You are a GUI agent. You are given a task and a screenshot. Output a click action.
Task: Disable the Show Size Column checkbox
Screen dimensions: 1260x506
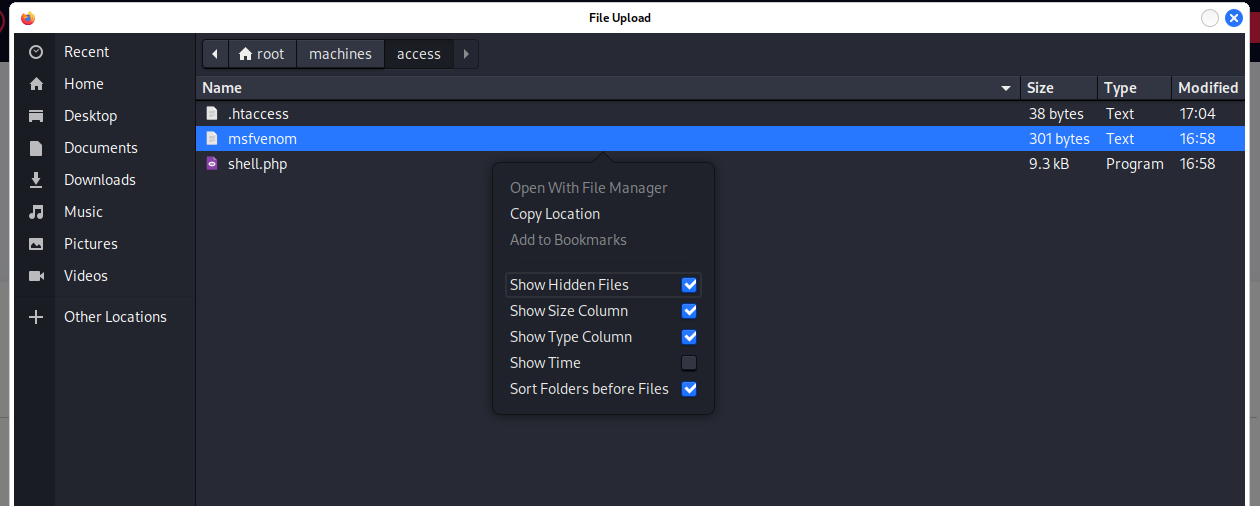[689, 311]
